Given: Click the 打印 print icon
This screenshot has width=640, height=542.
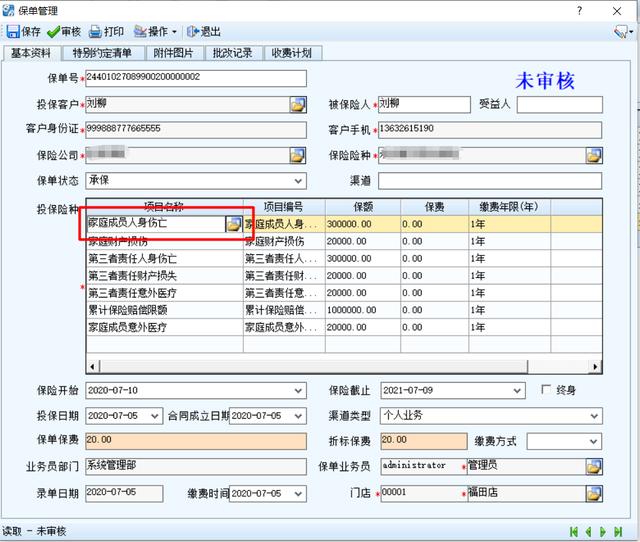Looking at the screenshot, I should [x=95, y=32].
